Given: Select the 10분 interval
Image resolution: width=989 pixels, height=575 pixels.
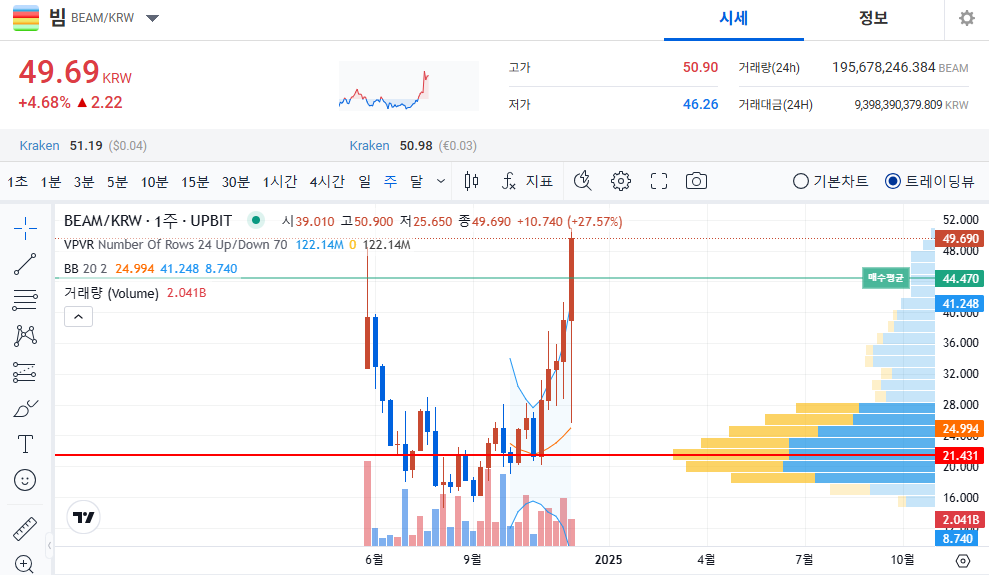Looking at the screenshot, I should (155, 182).
